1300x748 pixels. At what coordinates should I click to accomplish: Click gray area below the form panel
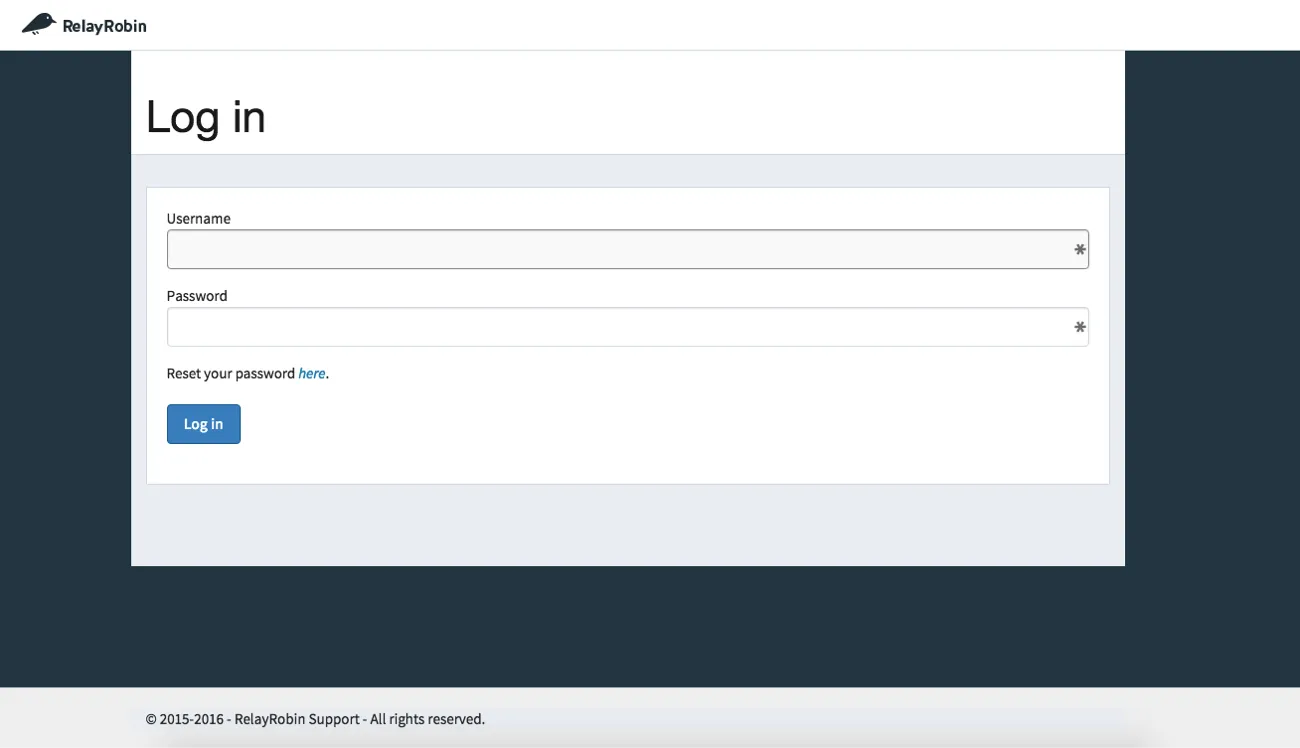[x=627, y=525]
